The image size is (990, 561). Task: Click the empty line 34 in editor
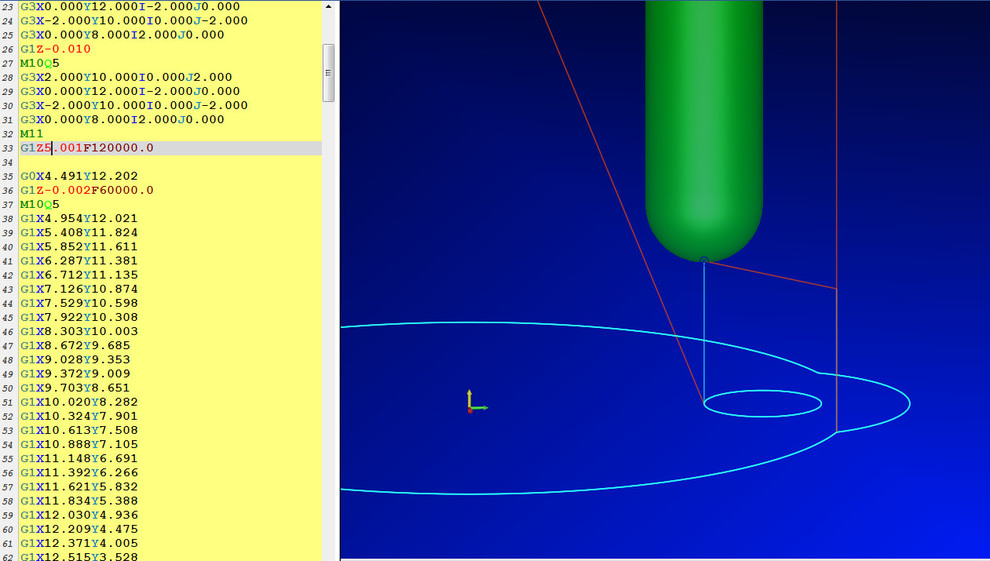coord(150,162)
